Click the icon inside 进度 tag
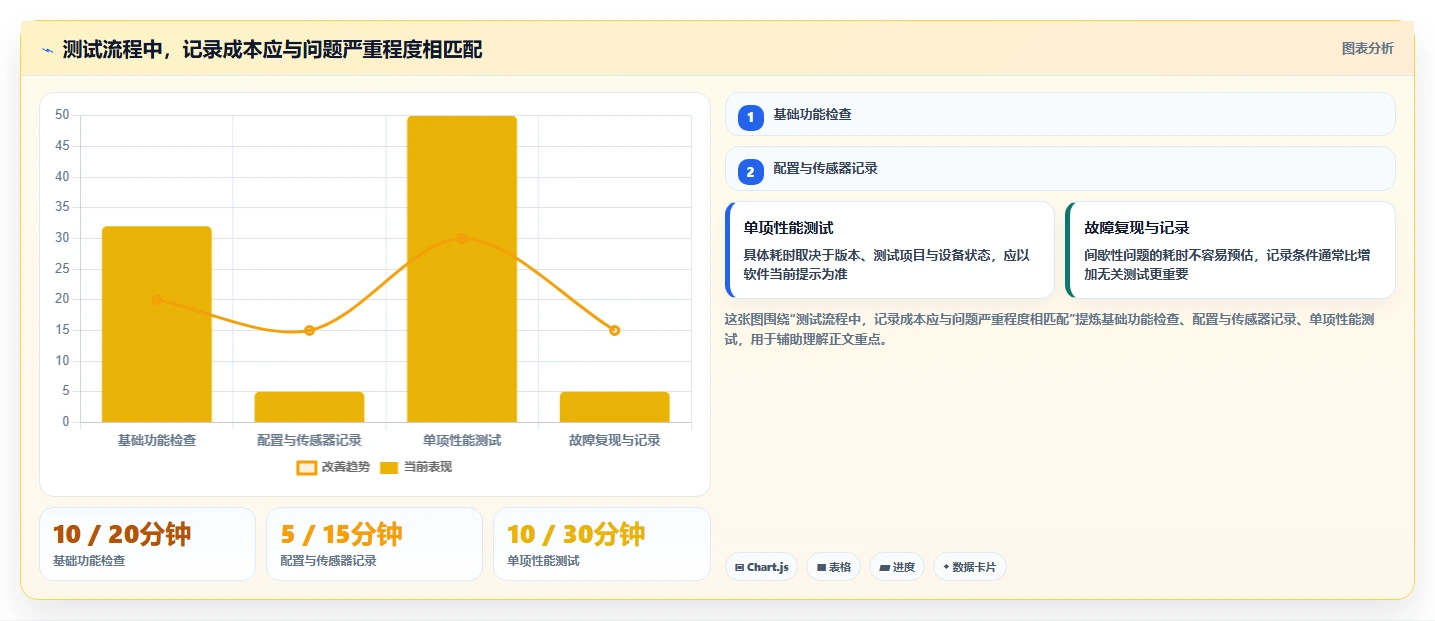Screen dimensions: 1435x621 [x=884, y=567]
